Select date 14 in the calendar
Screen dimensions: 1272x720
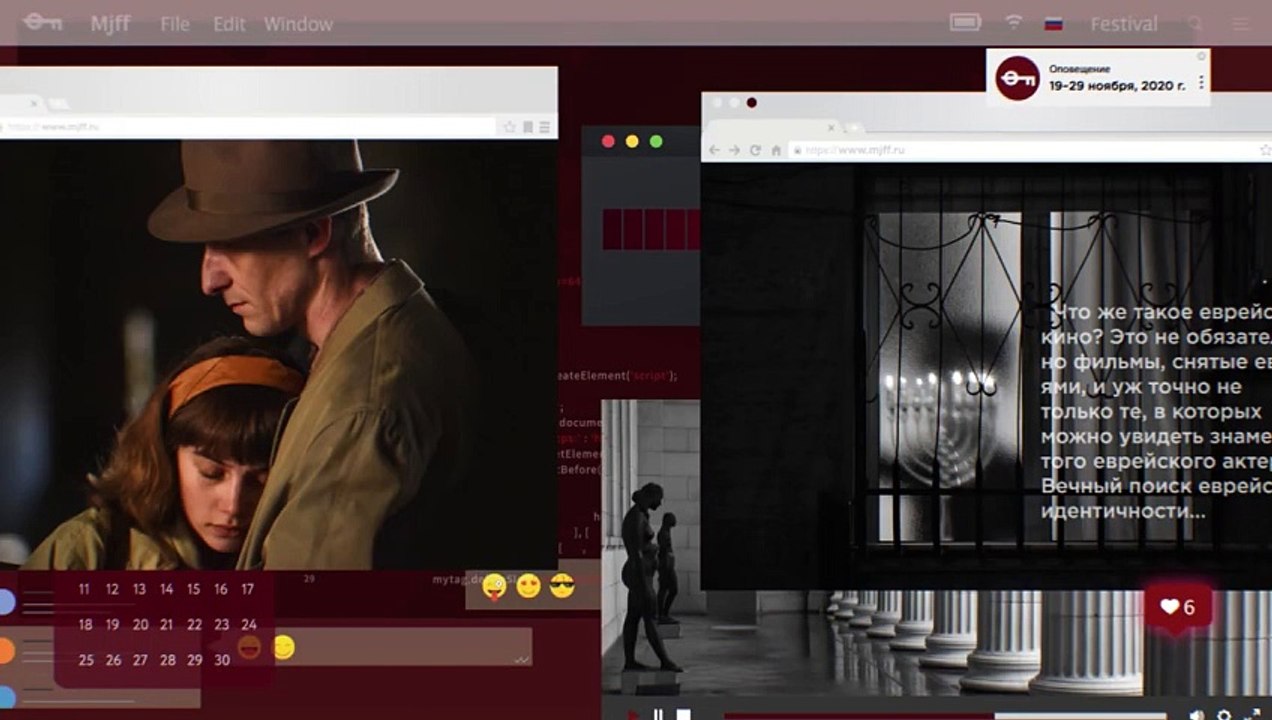166,590
